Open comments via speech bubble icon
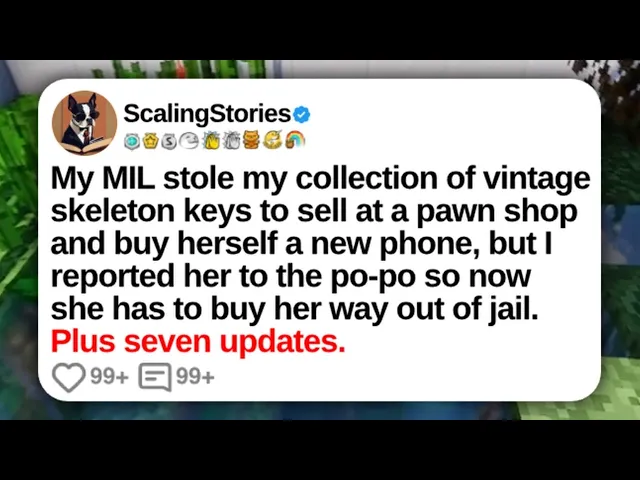Screen dimensions: 640x480 coord(155,377)
